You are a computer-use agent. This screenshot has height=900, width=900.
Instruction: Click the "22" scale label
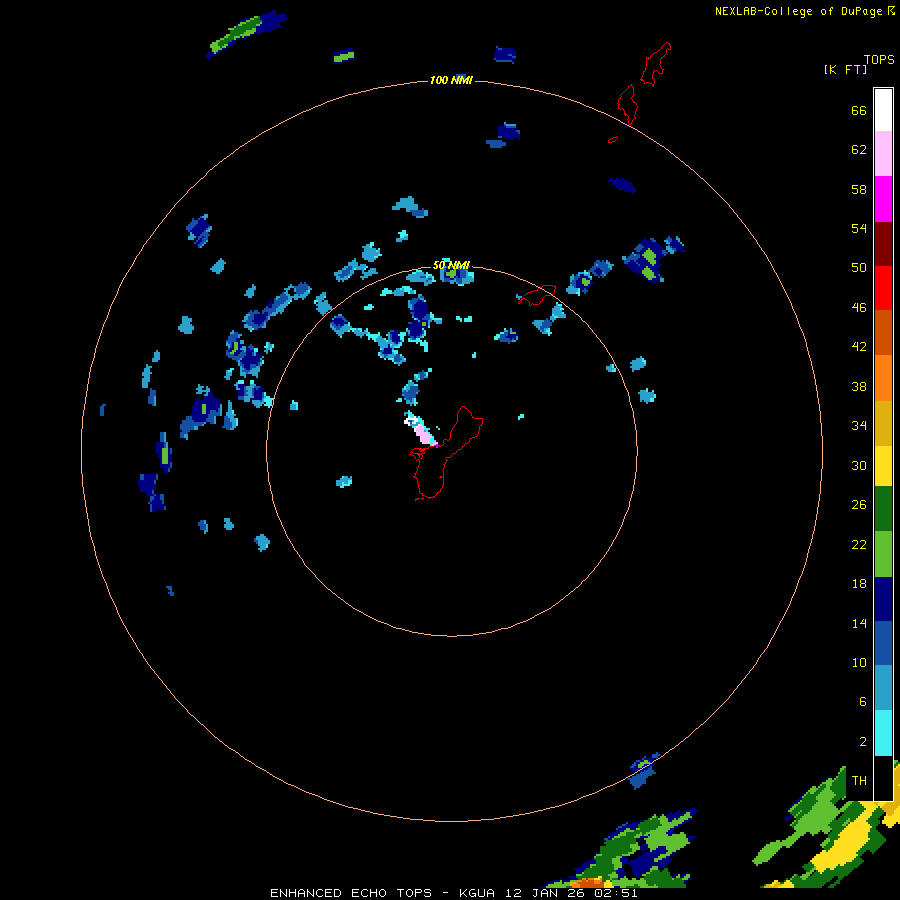[859, 545]
